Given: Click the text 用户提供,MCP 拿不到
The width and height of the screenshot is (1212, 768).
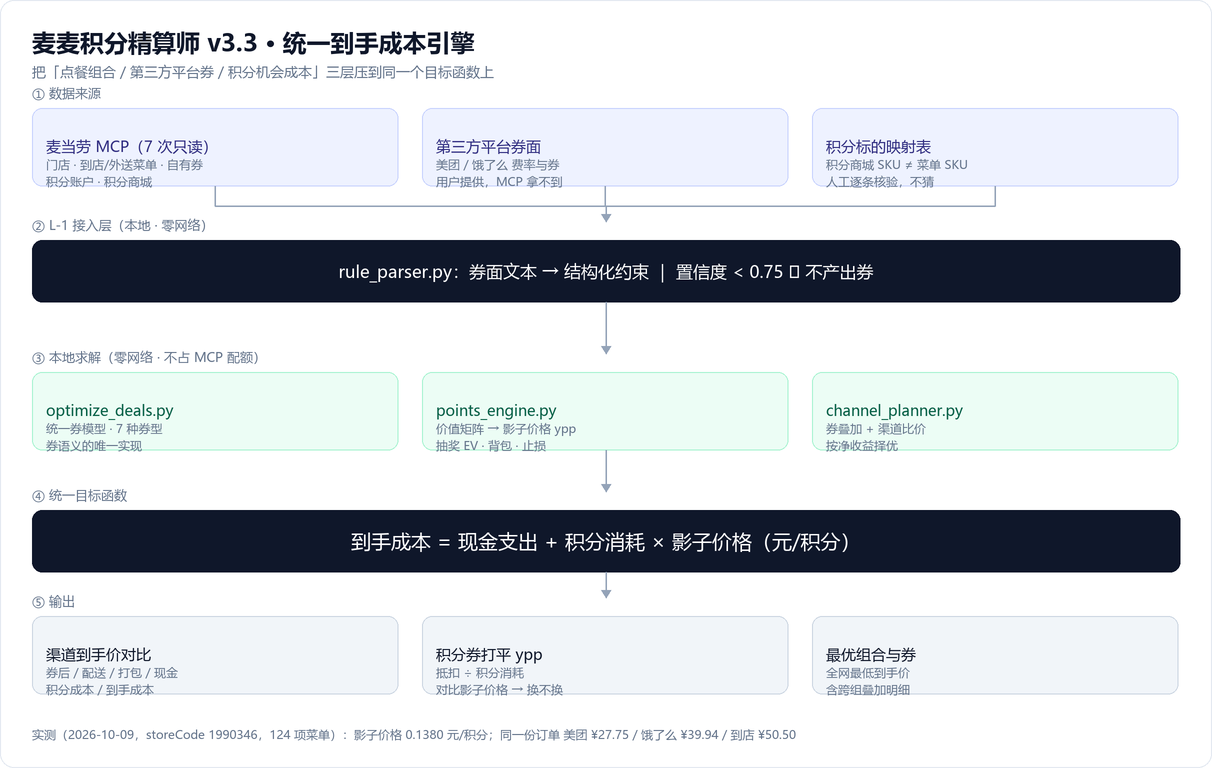Looking at the screenshot, I should coord(499,182).
